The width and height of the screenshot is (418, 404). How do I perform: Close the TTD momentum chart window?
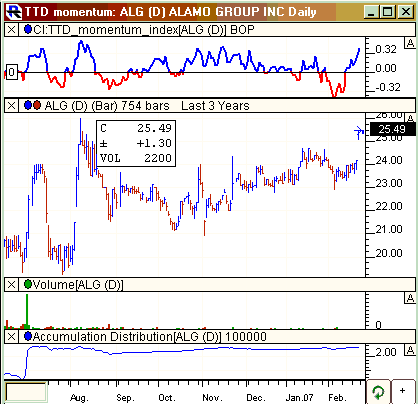click(406, 12)
